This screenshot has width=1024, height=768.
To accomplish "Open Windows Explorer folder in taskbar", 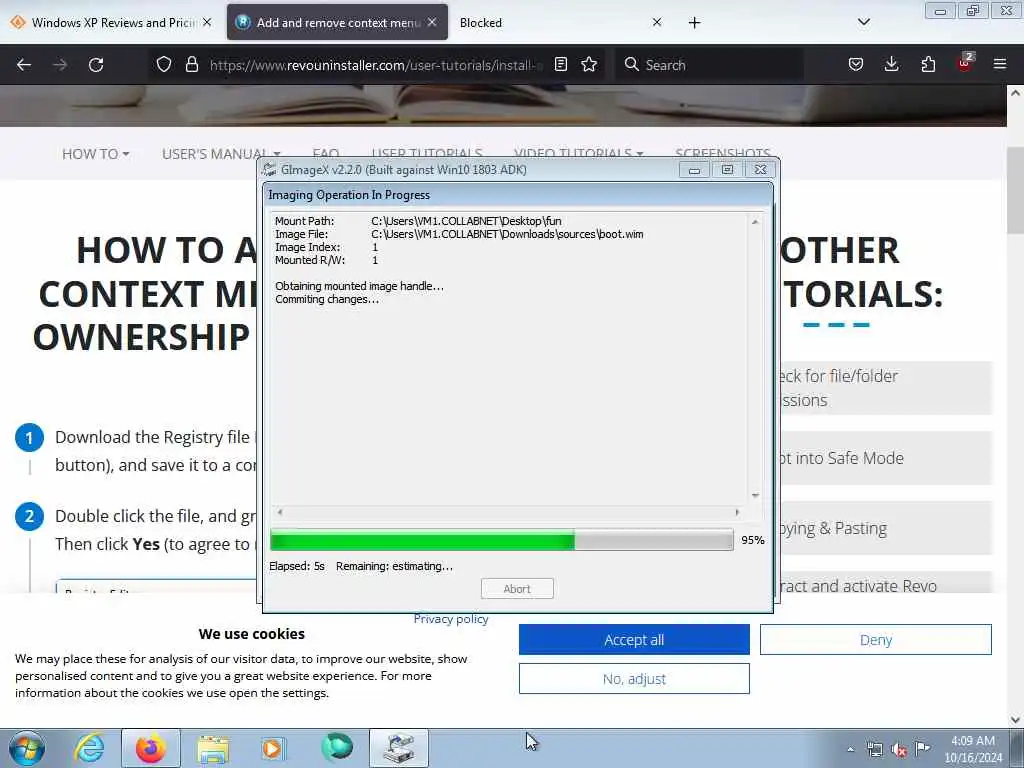I will [213, 748].
